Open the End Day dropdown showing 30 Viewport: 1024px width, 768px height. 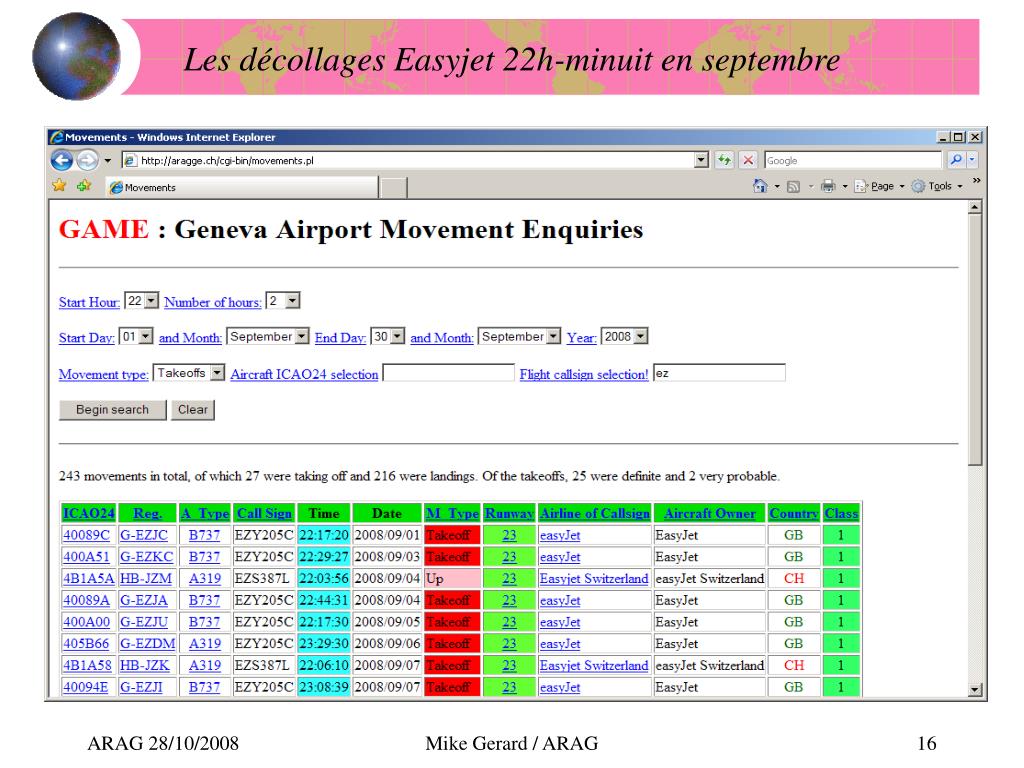(x=387, y=336)
